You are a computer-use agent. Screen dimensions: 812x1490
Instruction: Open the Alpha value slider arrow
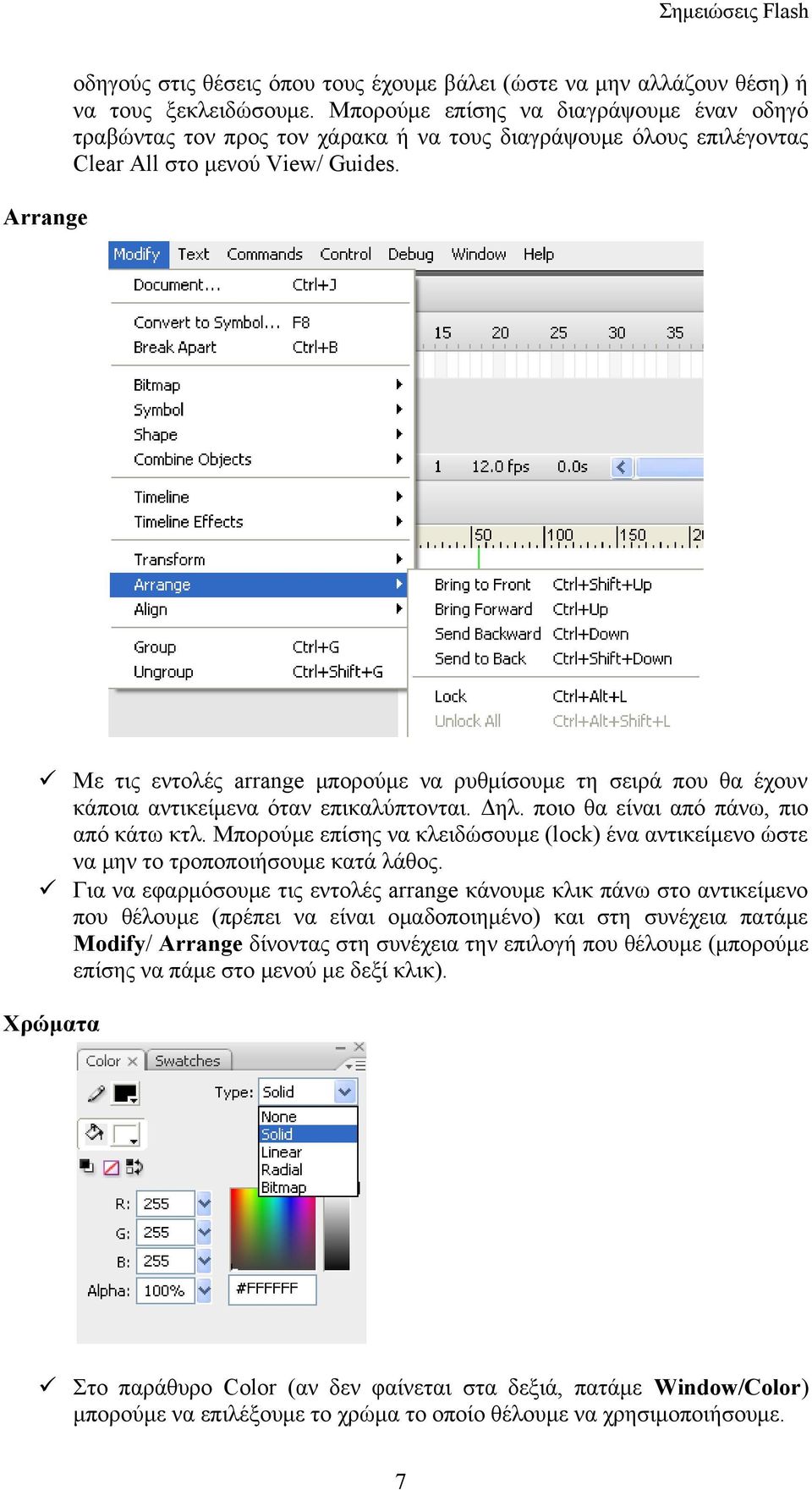[x=205, y=1290]
